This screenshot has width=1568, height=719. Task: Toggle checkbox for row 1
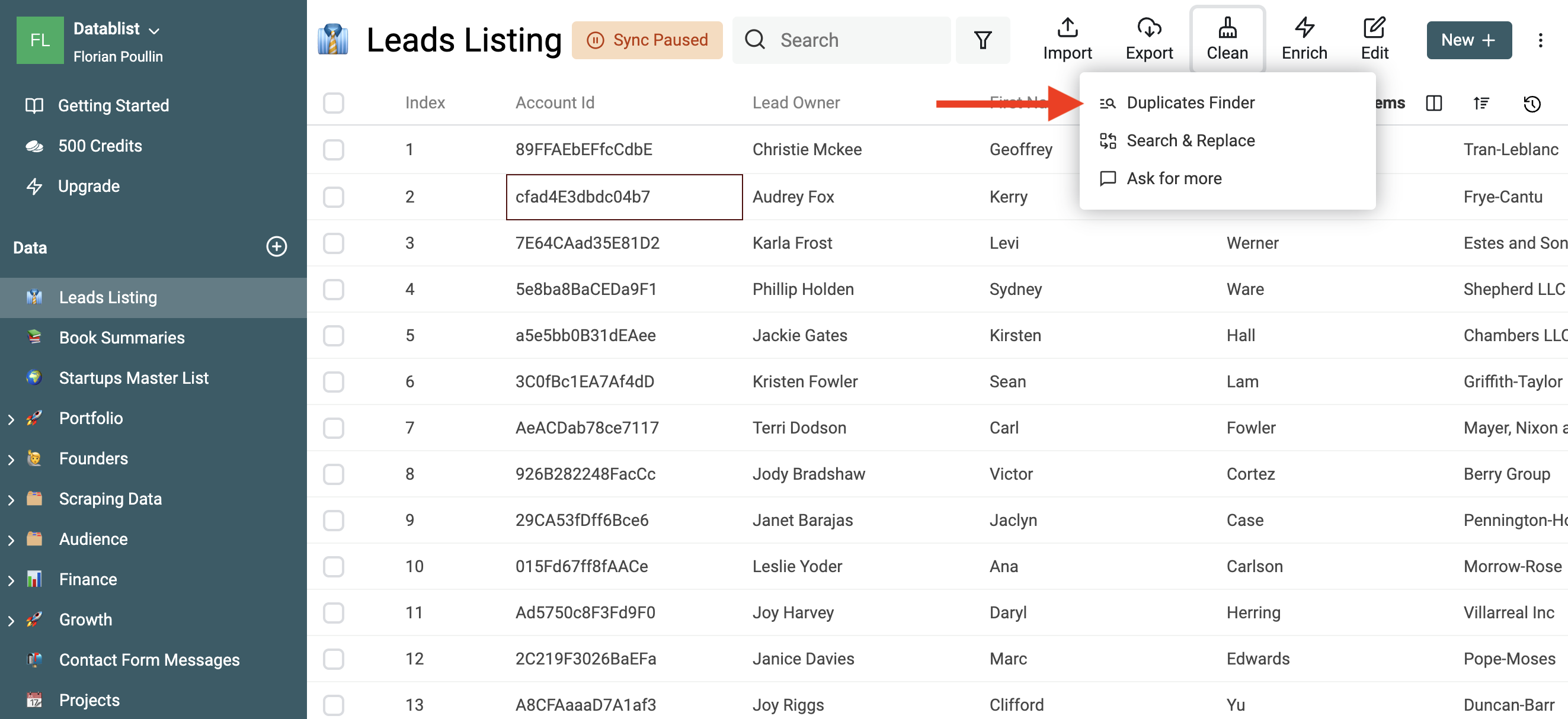coord(333,149)
